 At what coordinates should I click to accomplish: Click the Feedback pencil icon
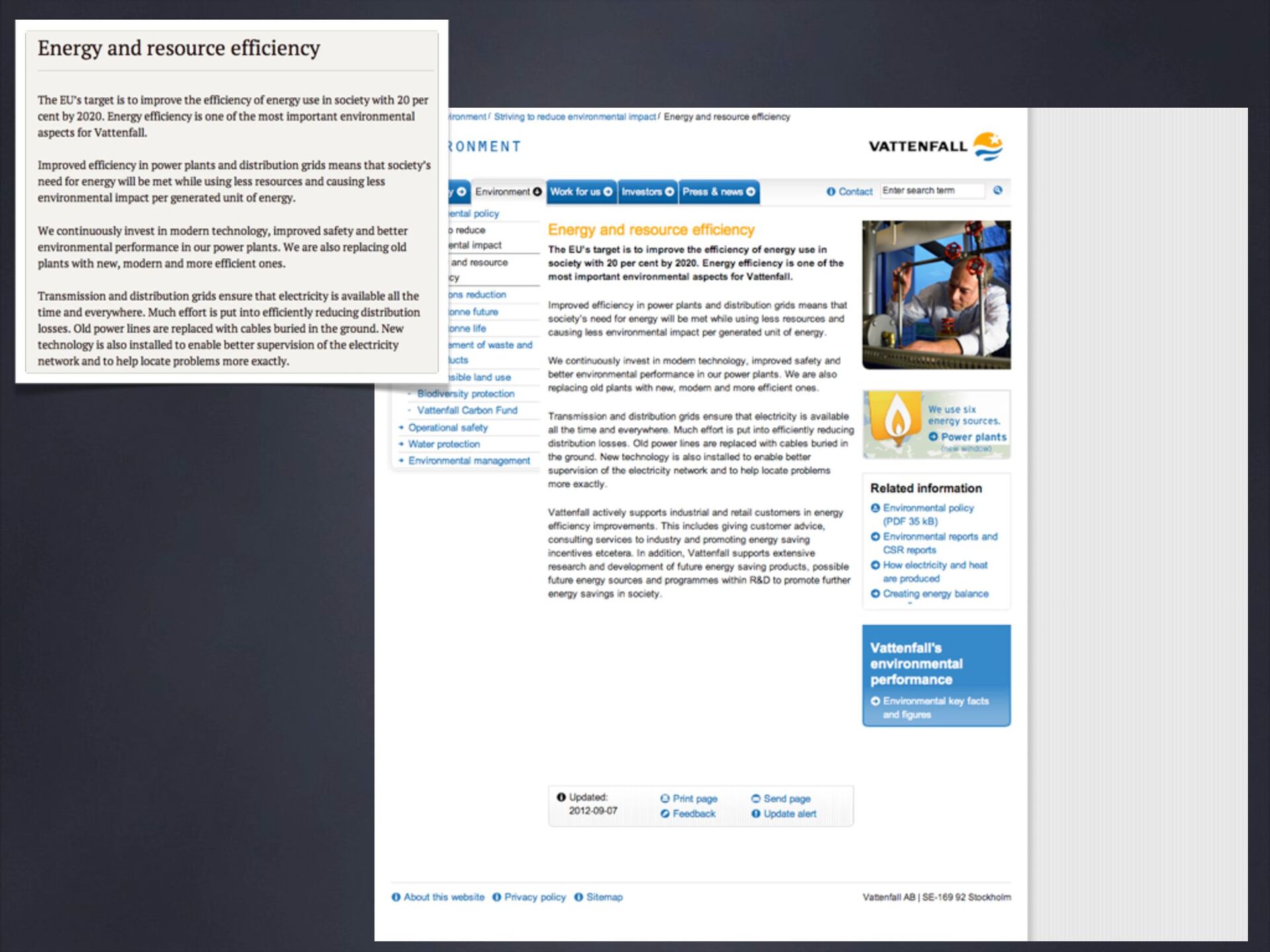665,814
